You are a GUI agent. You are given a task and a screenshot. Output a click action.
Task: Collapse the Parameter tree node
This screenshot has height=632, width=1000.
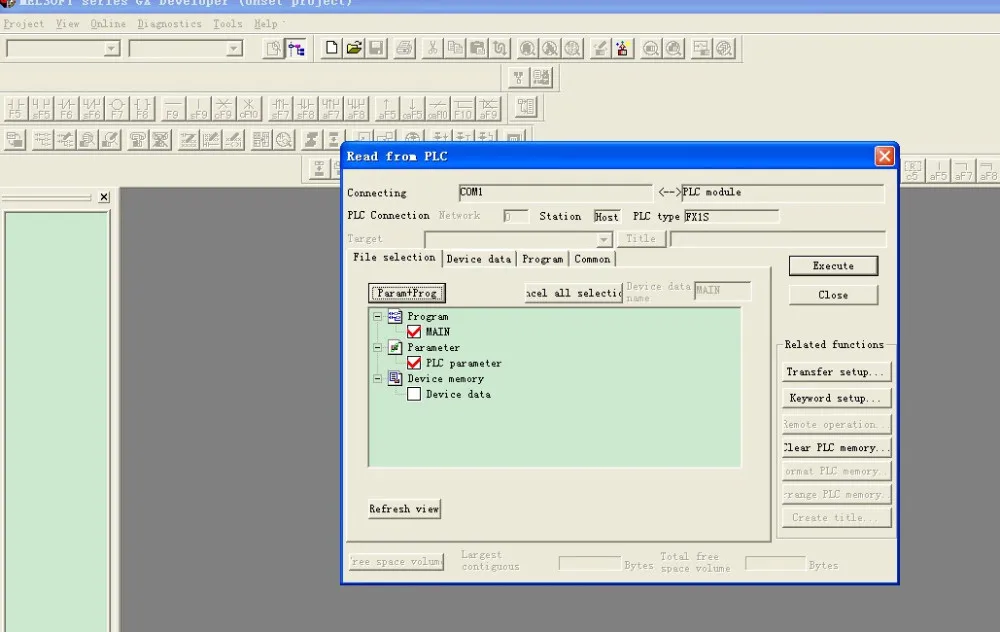pos(378,348)
